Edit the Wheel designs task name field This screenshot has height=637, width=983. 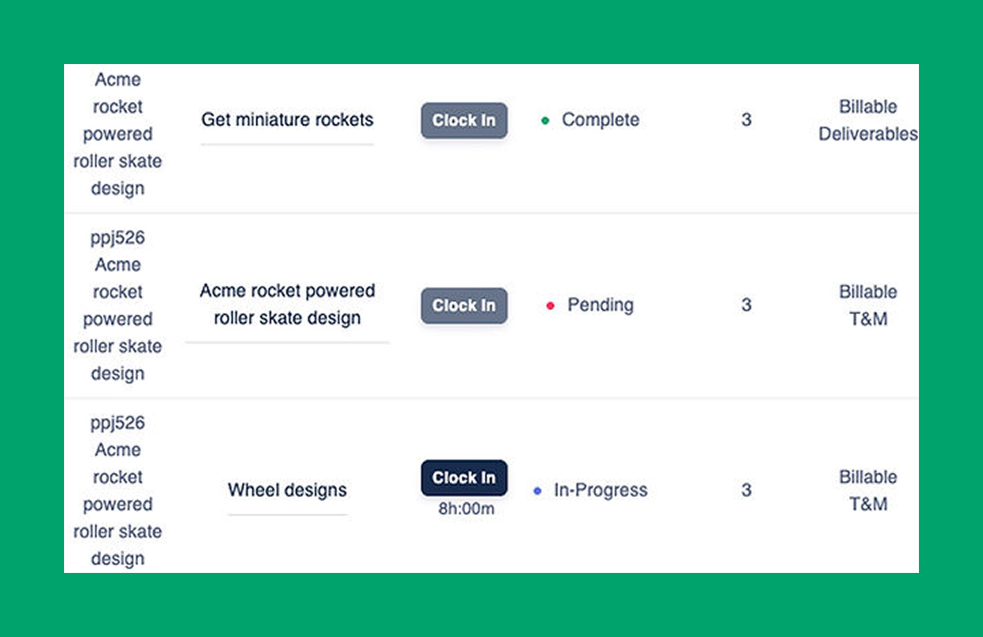coord(287,490)
